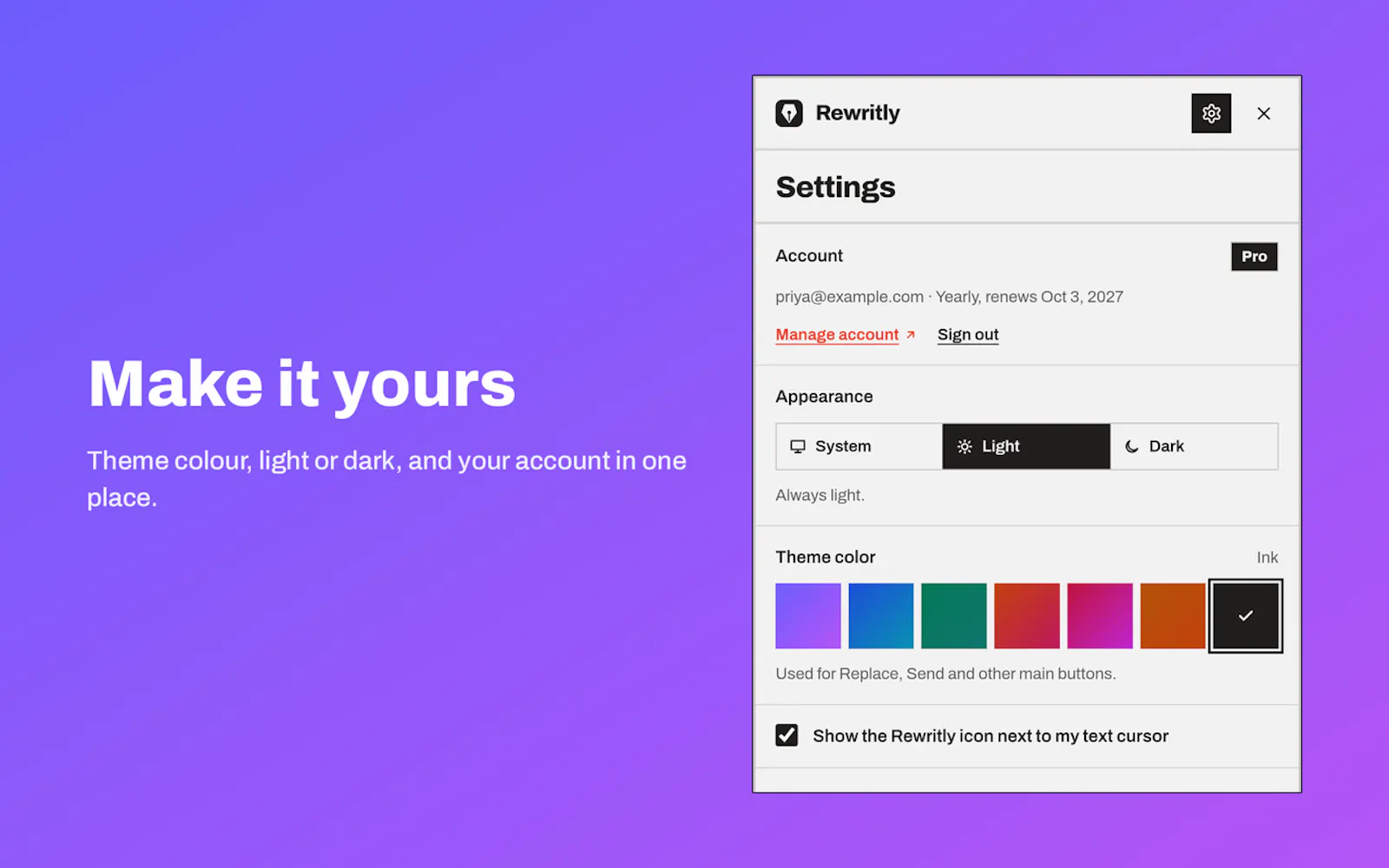Pick the pink magenta theme swatch
The height and width of the screenshot is (868, 1389).
[x=1100, y=615]
